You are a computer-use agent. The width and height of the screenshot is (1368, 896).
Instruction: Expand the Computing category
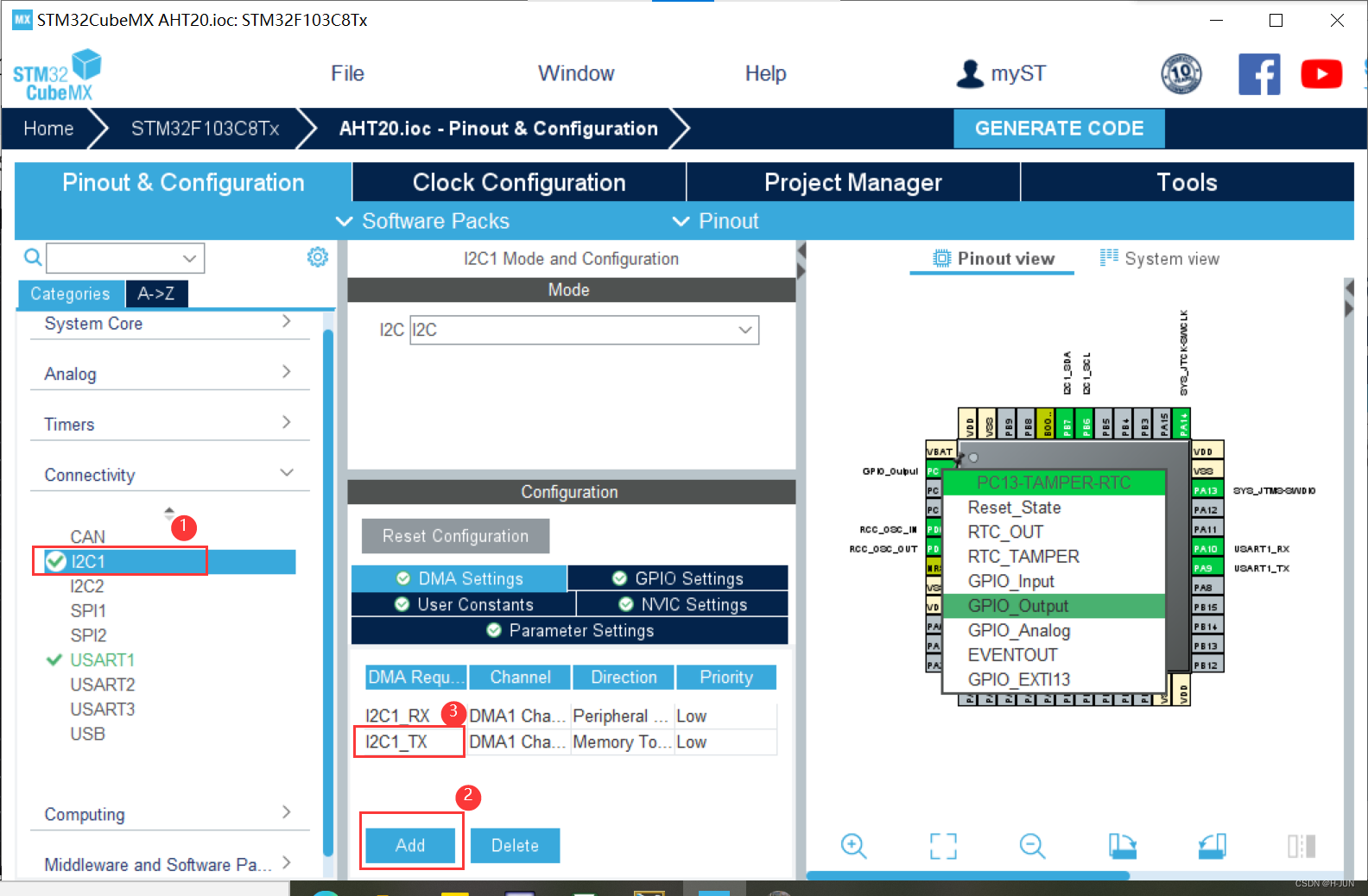pos(169,814)
